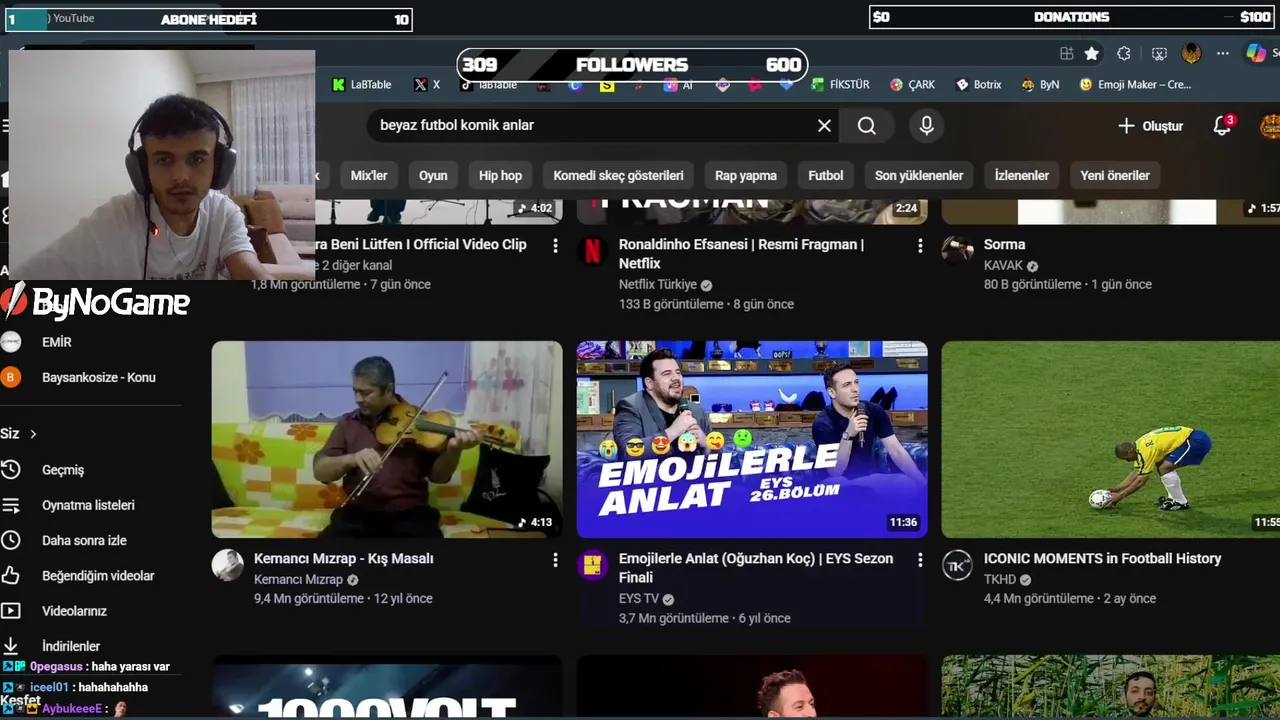
Task: Open Kemancı Mızrap - Kış Masalı title
Action: (344, 559)
